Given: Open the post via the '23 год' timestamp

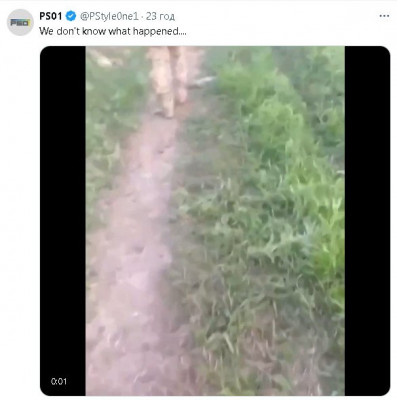Looking at the screenshot, I should click(160, 16).
